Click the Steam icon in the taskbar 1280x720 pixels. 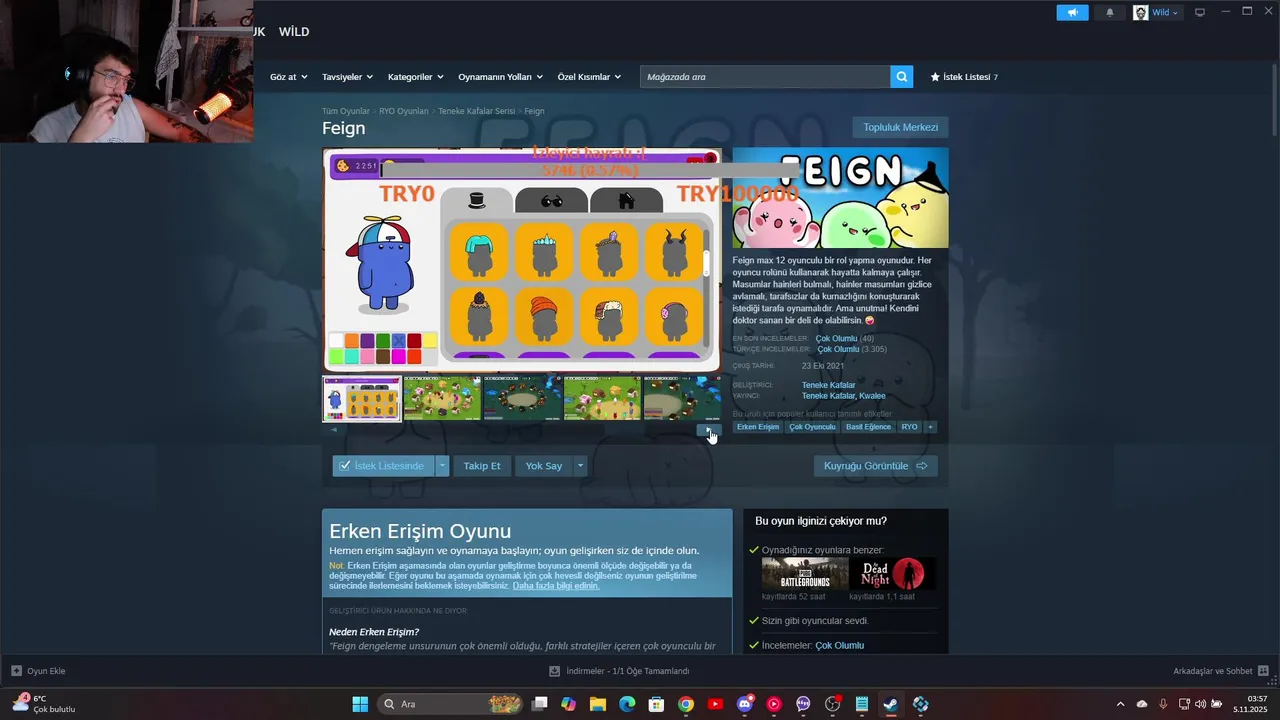click(x=890, y=704)
